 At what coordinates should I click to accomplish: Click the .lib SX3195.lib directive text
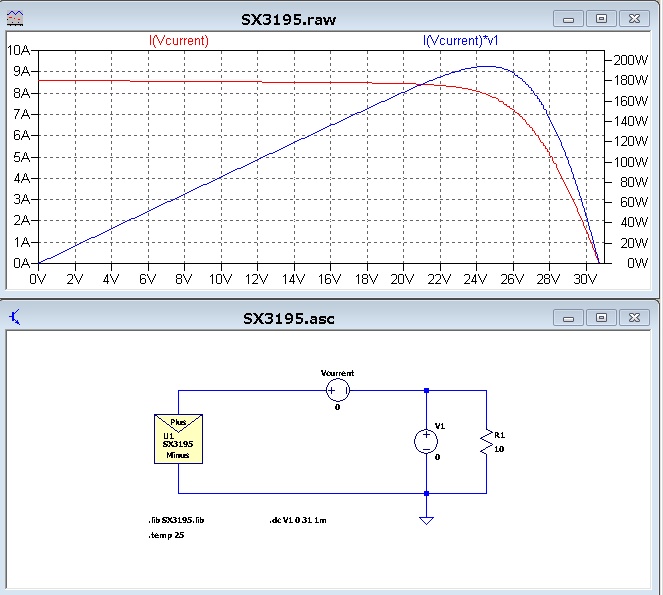176,520
